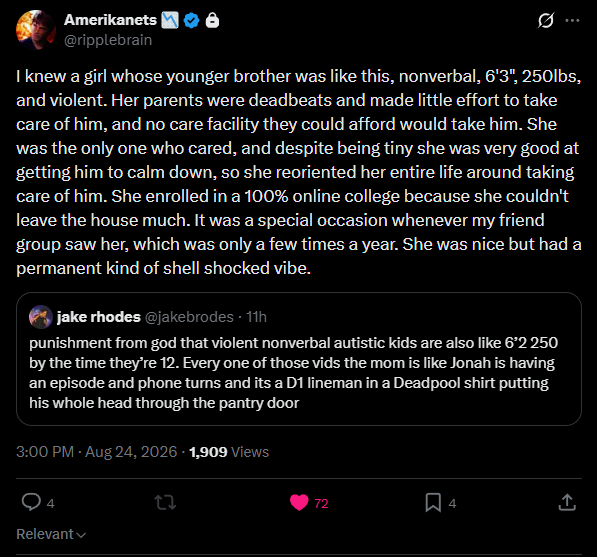This screenshot has width=597, height=557.
Task: Open the quoted jake rhodes tweet text
Action: (294, 373)
